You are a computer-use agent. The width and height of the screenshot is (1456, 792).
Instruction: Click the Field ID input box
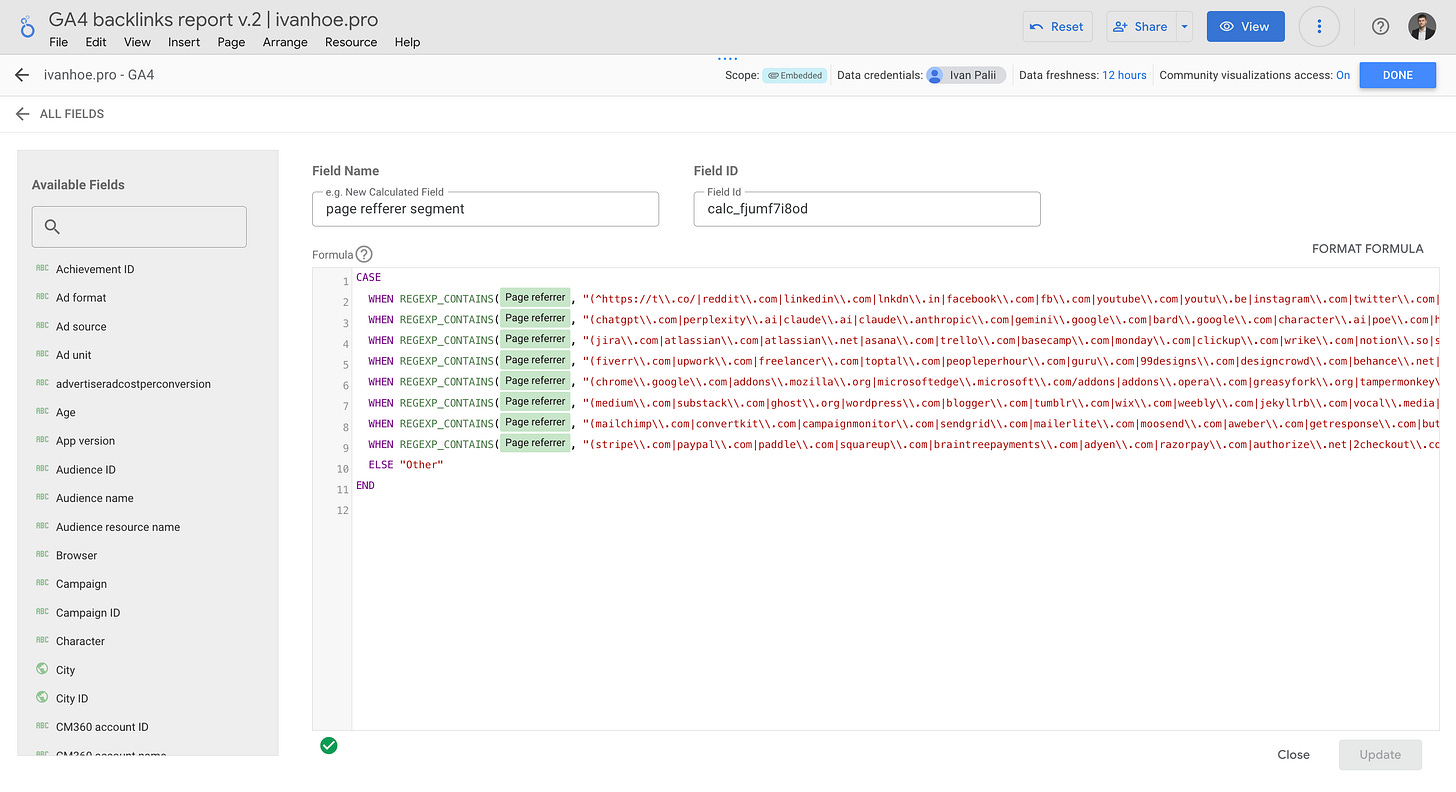tap(867, 209)
